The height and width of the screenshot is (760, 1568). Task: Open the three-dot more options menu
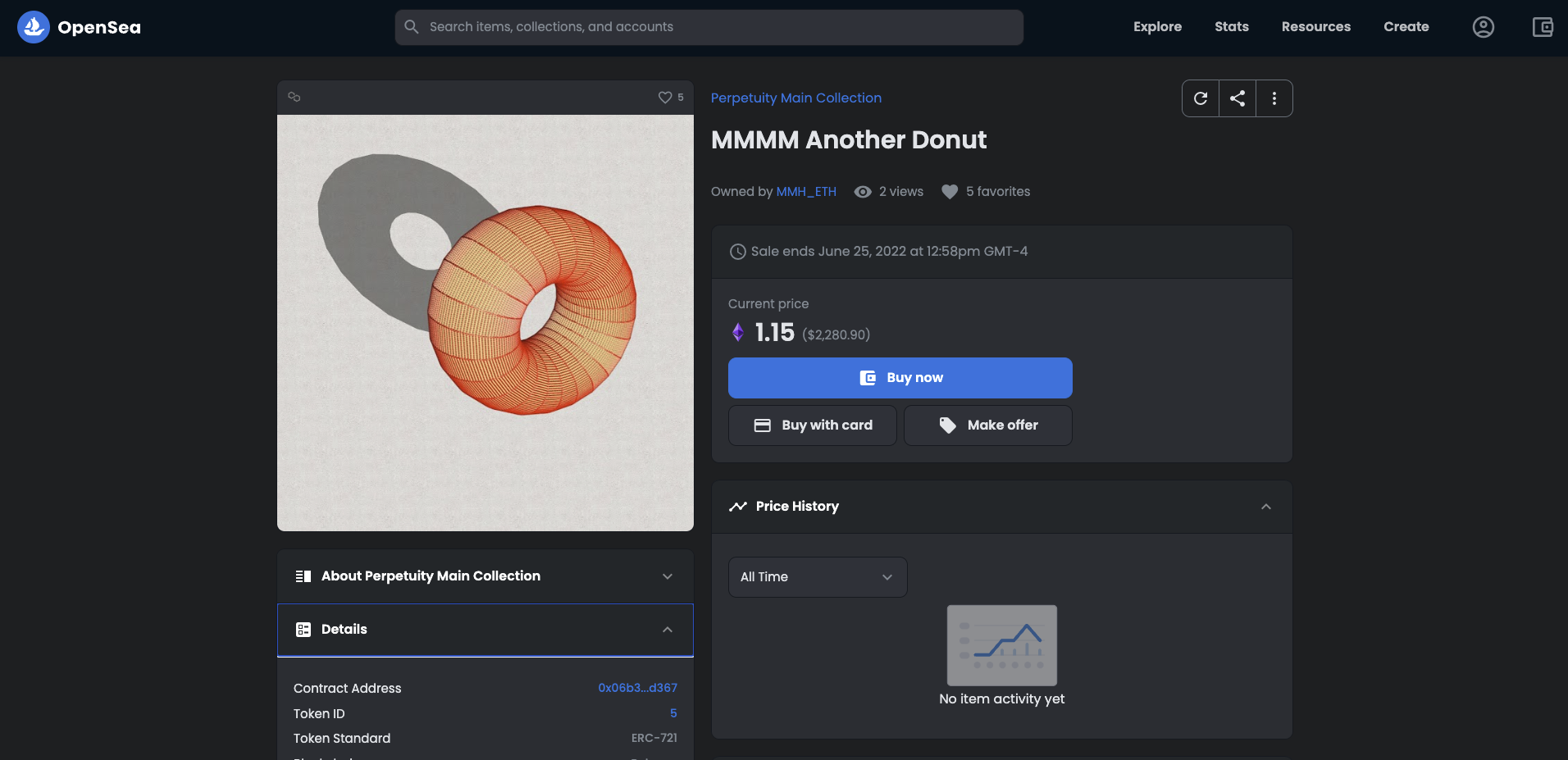click(x=1274, y=98)
